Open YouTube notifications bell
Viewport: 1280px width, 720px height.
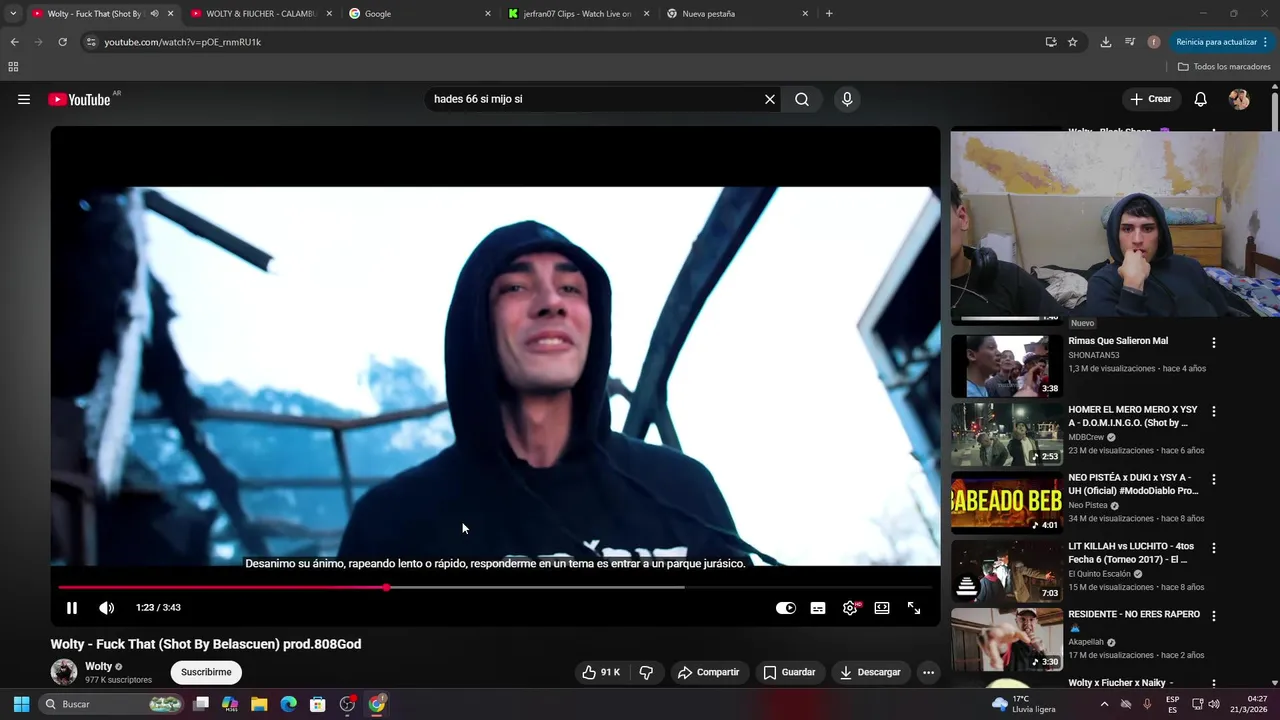pyautogui.click(x=1201, y=99)
